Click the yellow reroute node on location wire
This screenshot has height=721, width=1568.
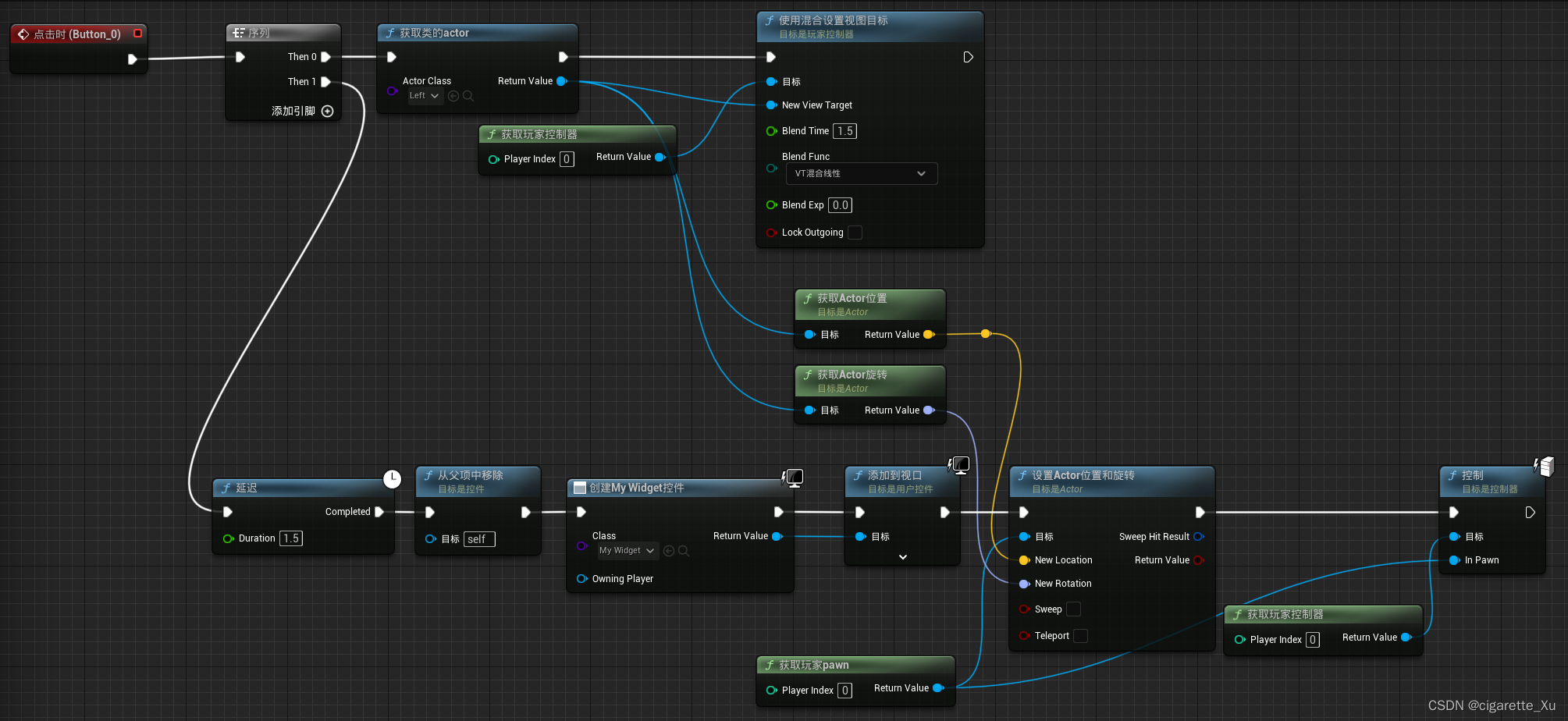(x=986, y=334)
